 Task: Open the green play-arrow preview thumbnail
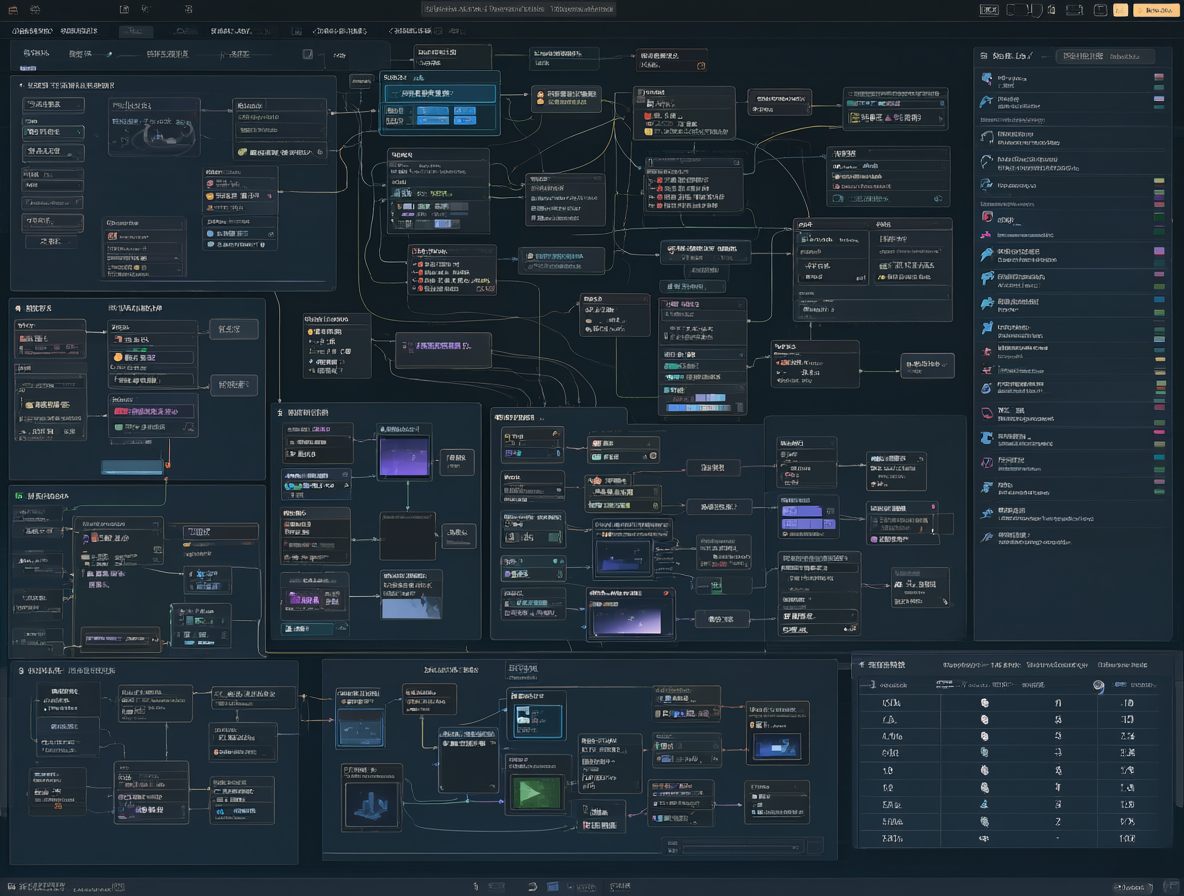[x=536, y=793]
